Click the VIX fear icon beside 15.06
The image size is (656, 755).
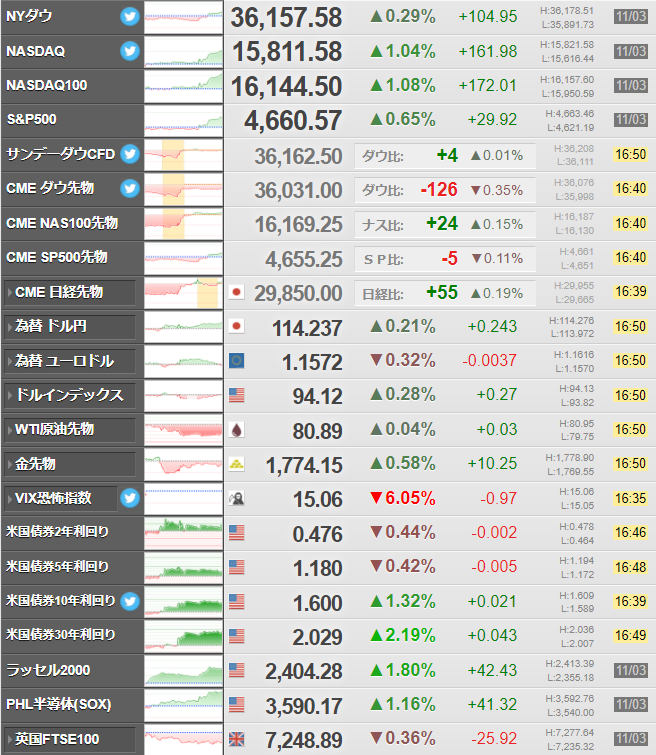pyautogui.click(x=236, y=498)
